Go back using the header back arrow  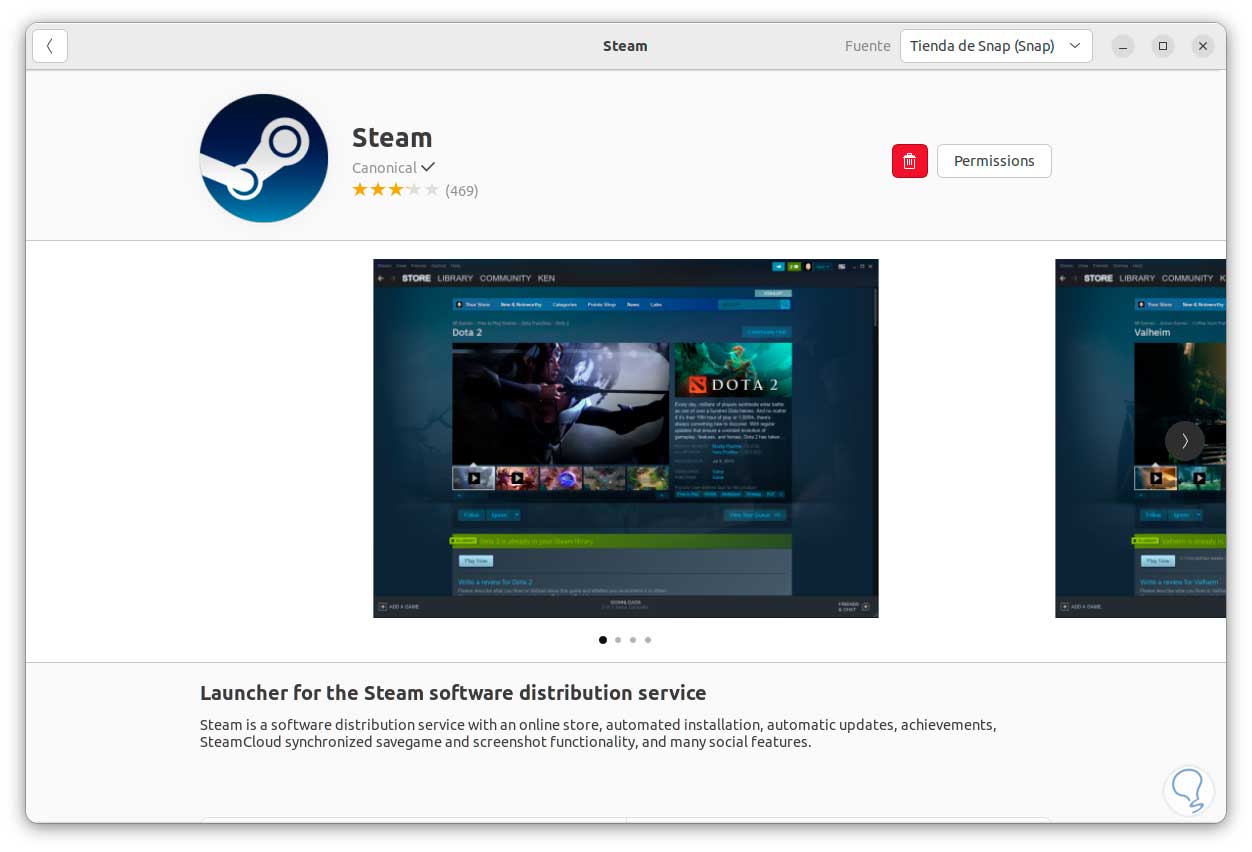click(x=50, y=46)
